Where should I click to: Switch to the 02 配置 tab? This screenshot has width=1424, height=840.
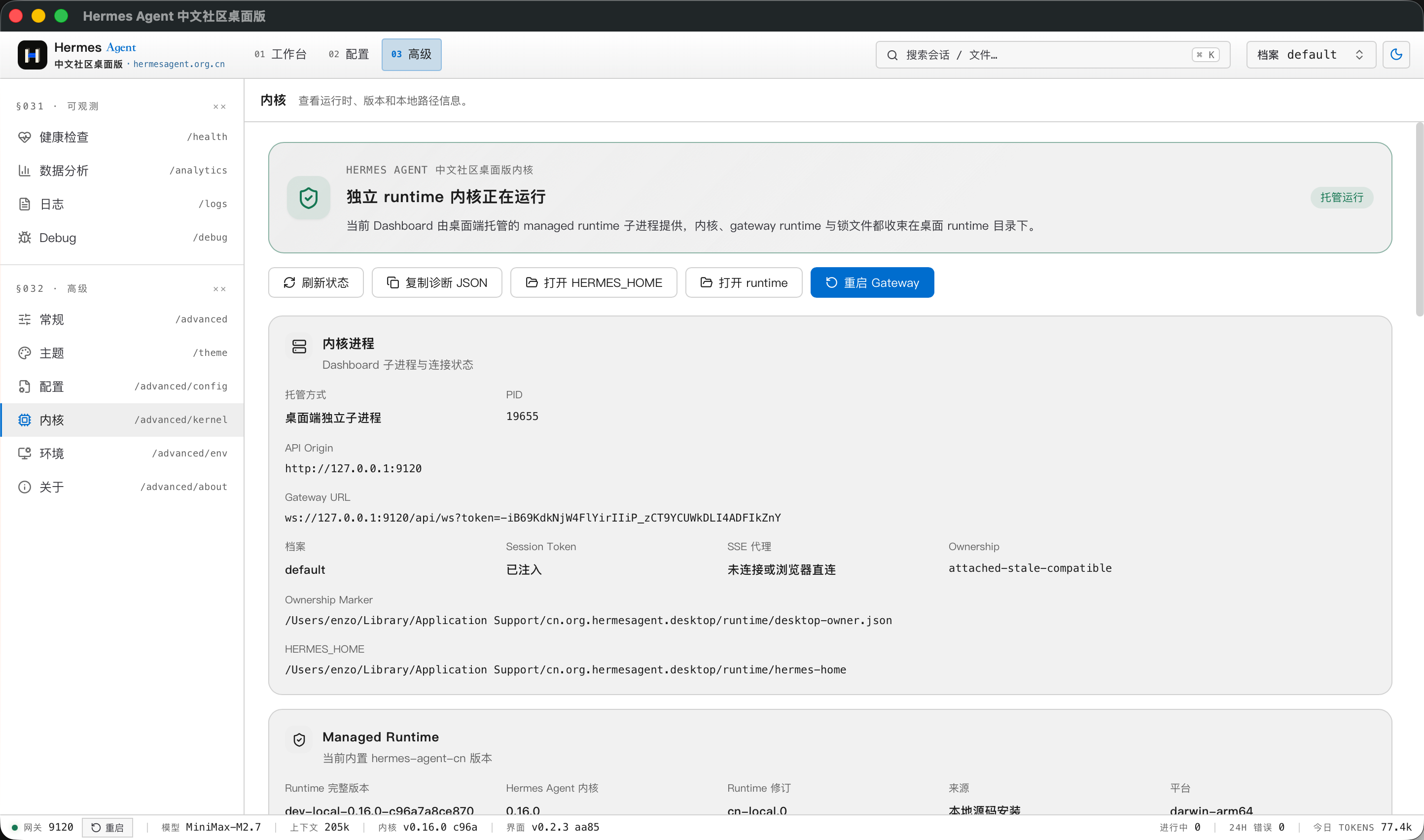click(348, 54)
